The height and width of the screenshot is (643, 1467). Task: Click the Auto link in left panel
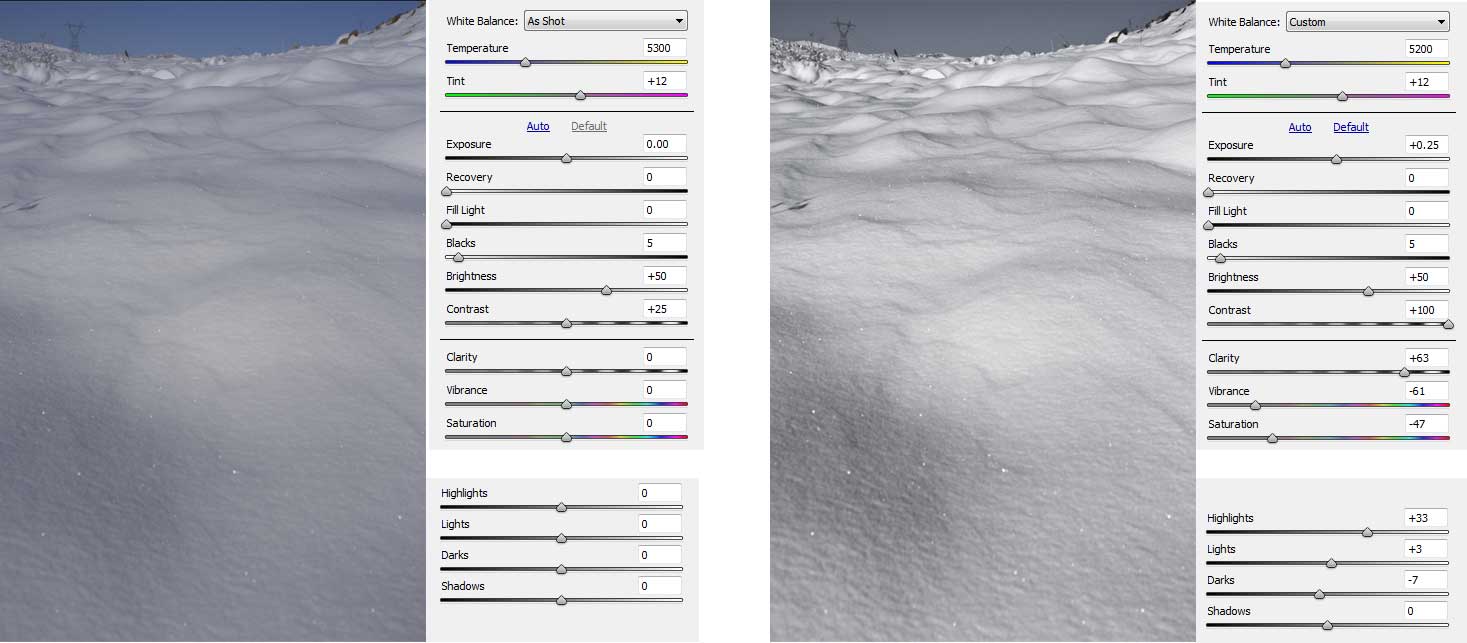coord(538,126)
